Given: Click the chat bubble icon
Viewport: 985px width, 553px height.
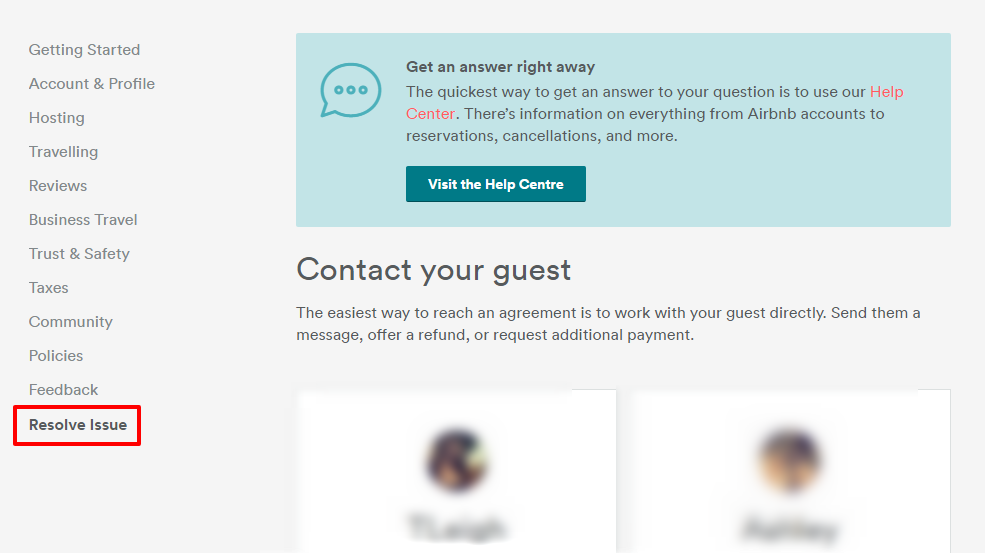Looking at the screenshot, I should [x=350, y=90].
